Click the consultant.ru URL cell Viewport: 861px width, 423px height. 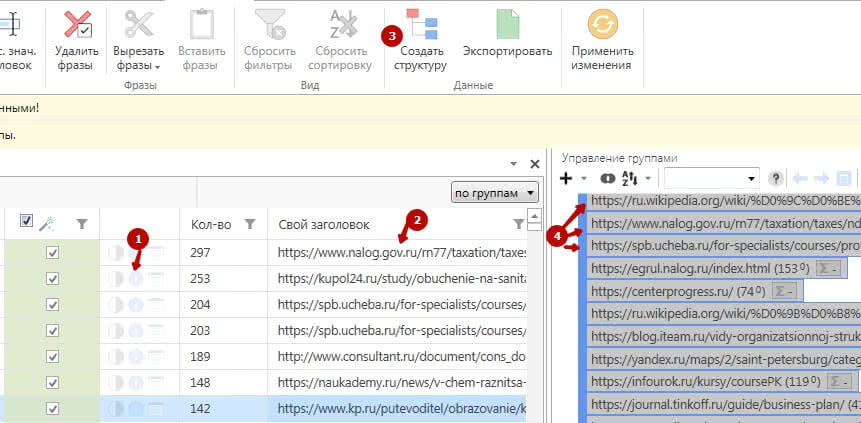click(x=397, y=356)
